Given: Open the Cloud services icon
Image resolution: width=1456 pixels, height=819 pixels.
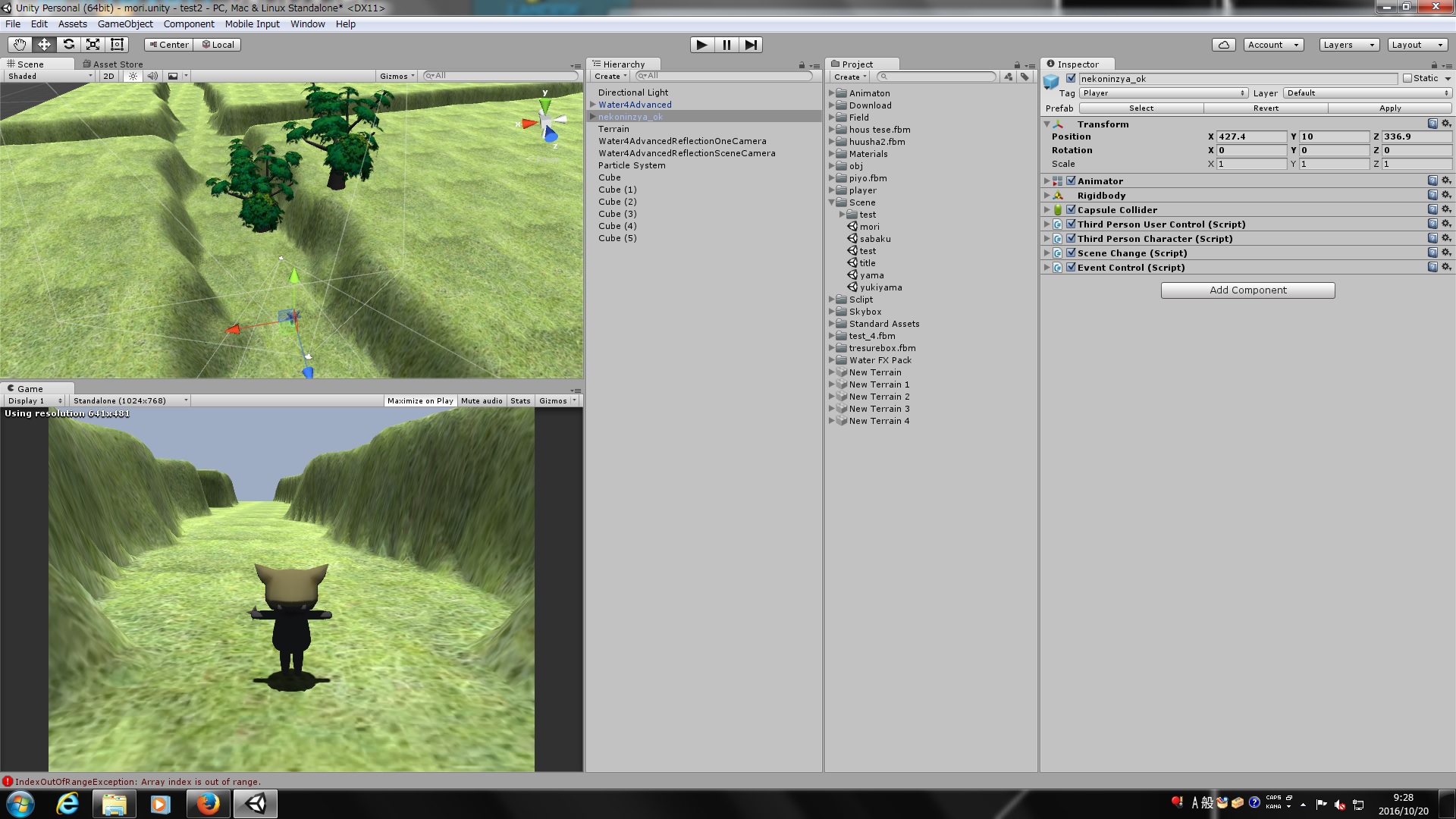Looking at the screenshot, I should [1223, 45].
